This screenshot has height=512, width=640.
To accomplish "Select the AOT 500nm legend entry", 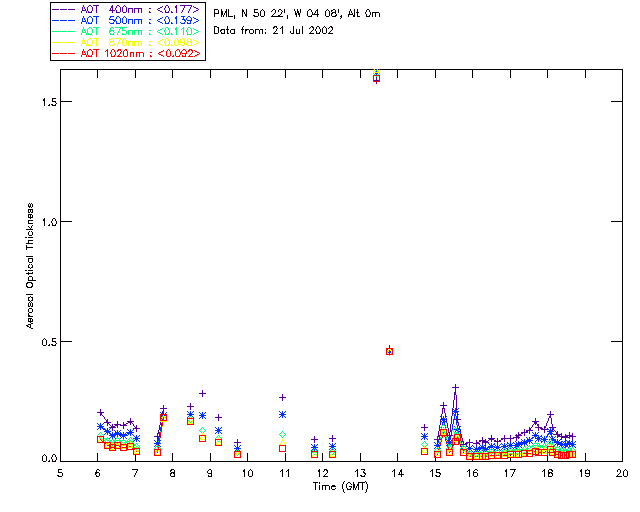I will 128,20.
